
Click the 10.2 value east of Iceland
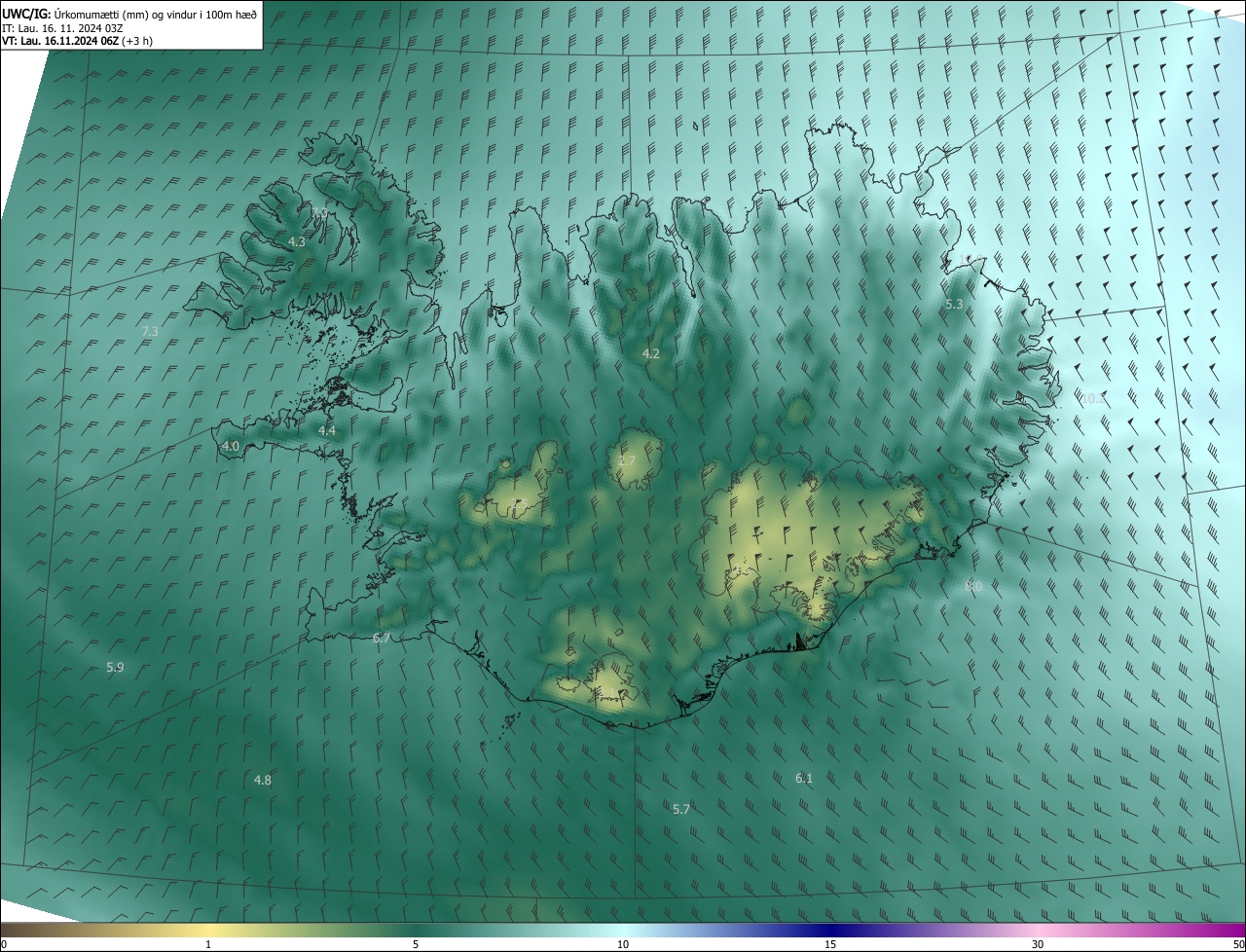[x=1093, y=398]
